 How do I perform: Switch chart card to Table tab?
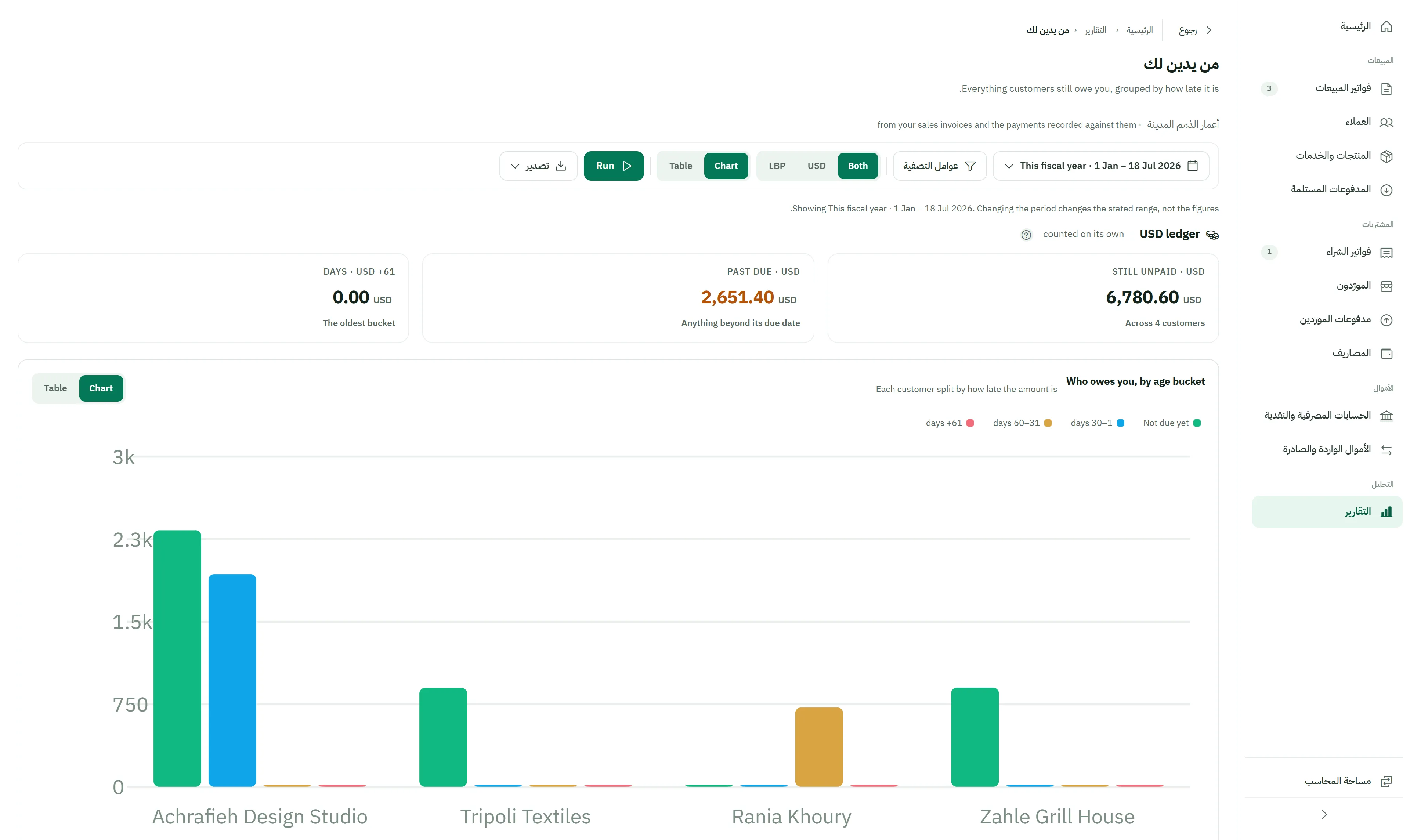click(55, 388)
